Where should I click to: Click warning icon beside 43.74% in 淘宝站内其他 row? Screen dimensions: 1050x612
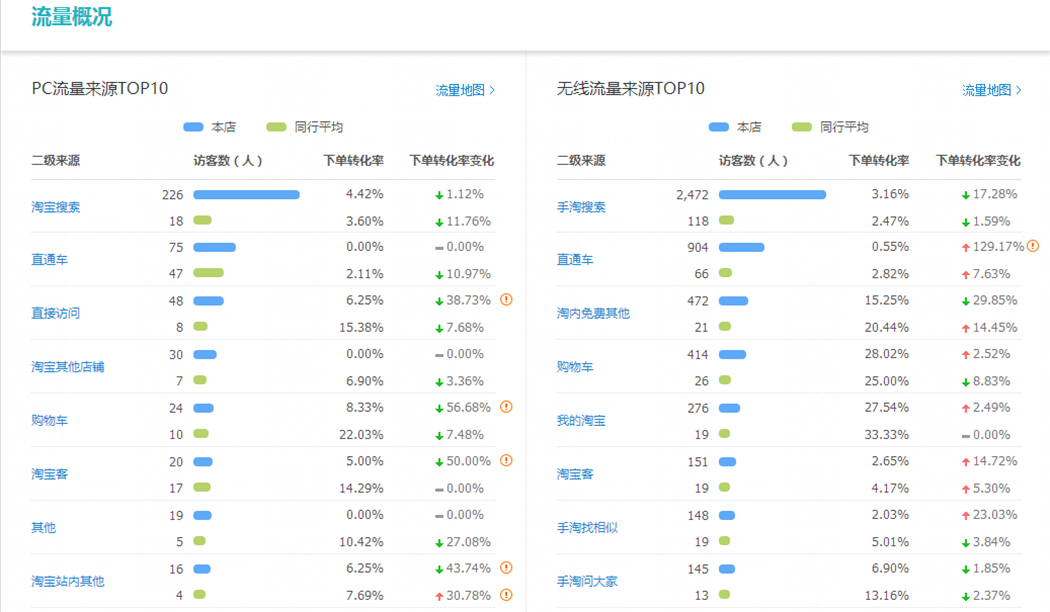pos(506,568)
